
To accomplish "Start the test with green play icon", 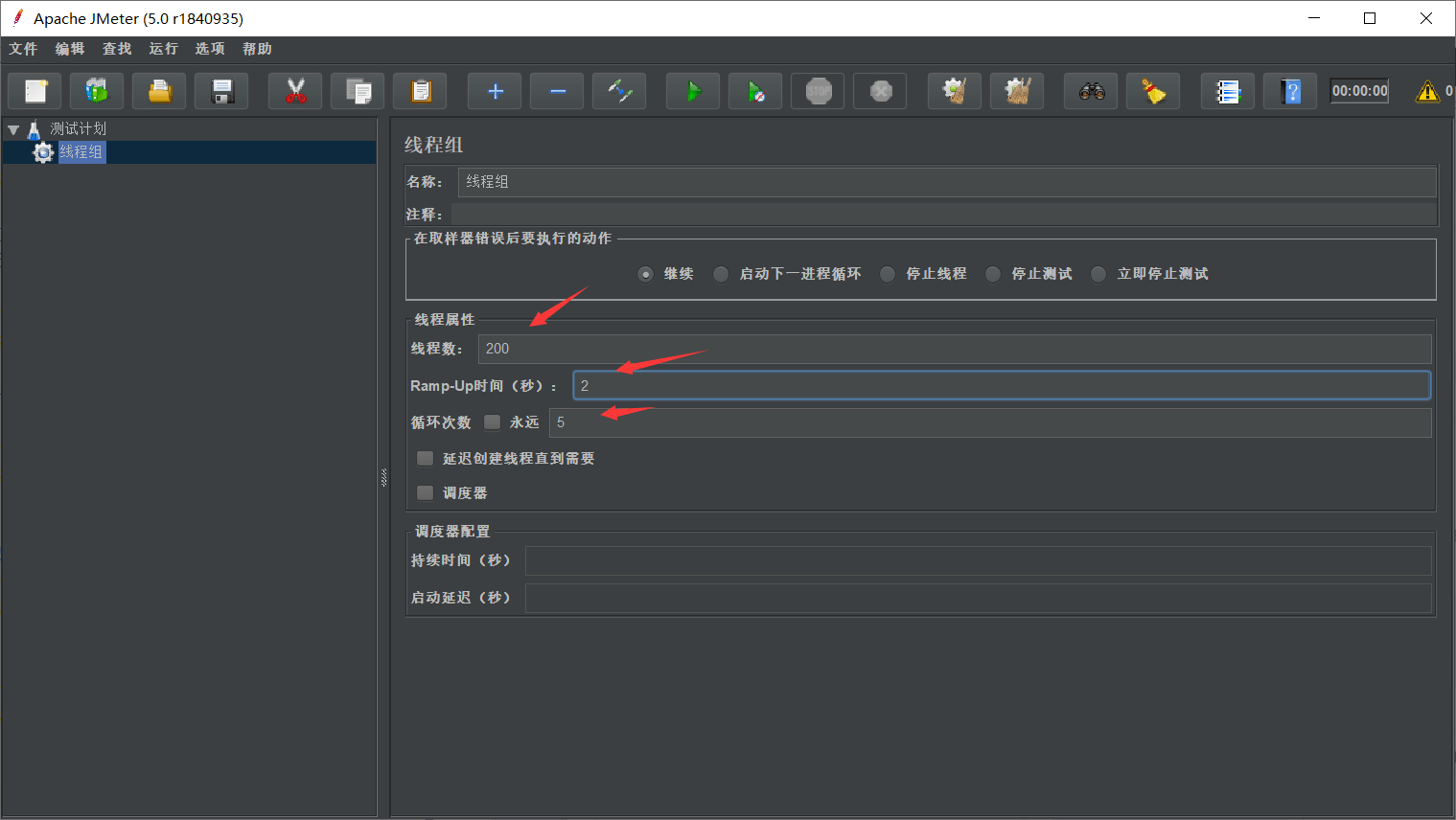I will coord(693,91).
